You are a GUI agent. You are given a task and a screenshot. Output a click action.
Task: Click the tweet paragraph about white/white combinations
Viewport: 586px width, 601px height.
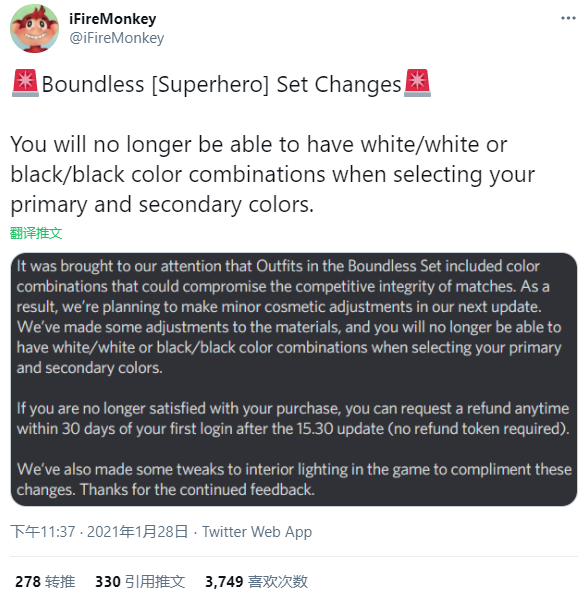point(272,174)
